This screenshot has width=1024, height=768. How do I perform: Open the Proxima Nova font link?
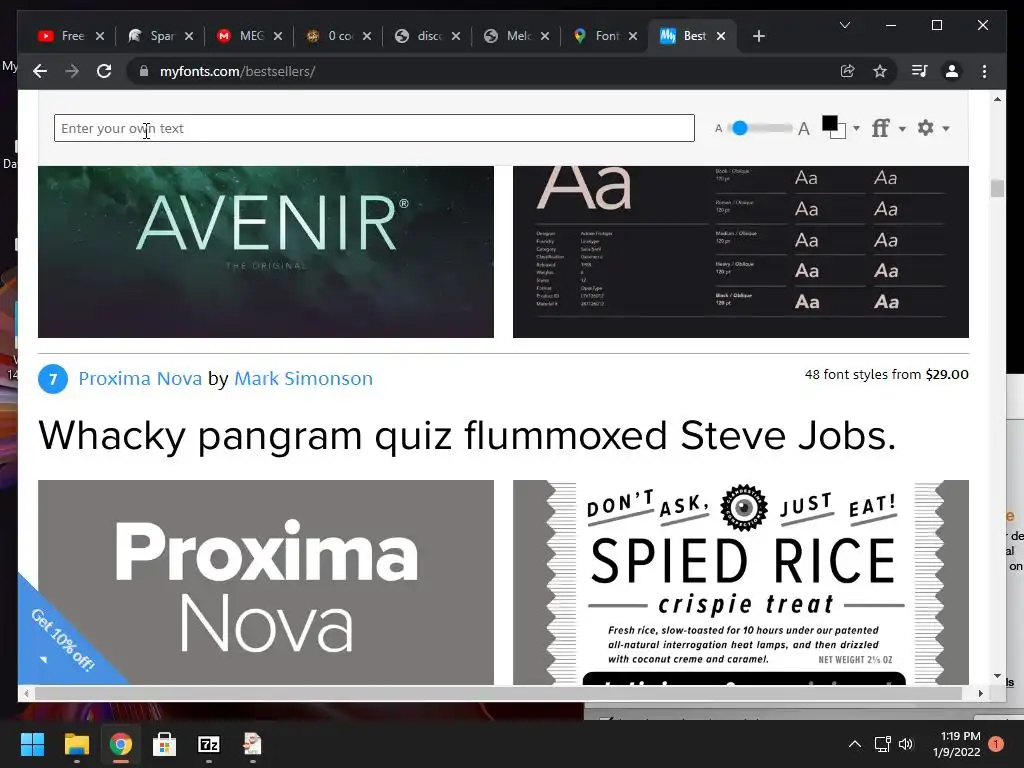click(140, 378)
